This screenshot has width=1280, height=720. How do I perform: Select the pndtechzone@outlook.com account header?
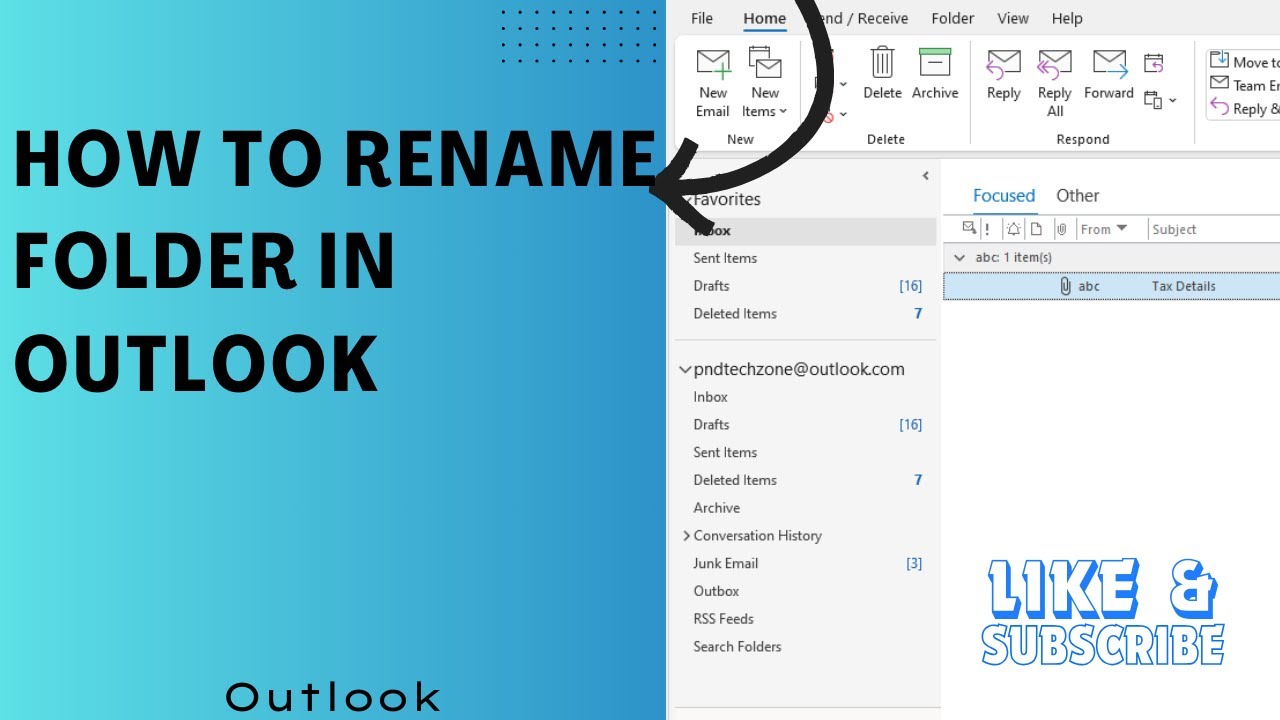tap(799, 369)
